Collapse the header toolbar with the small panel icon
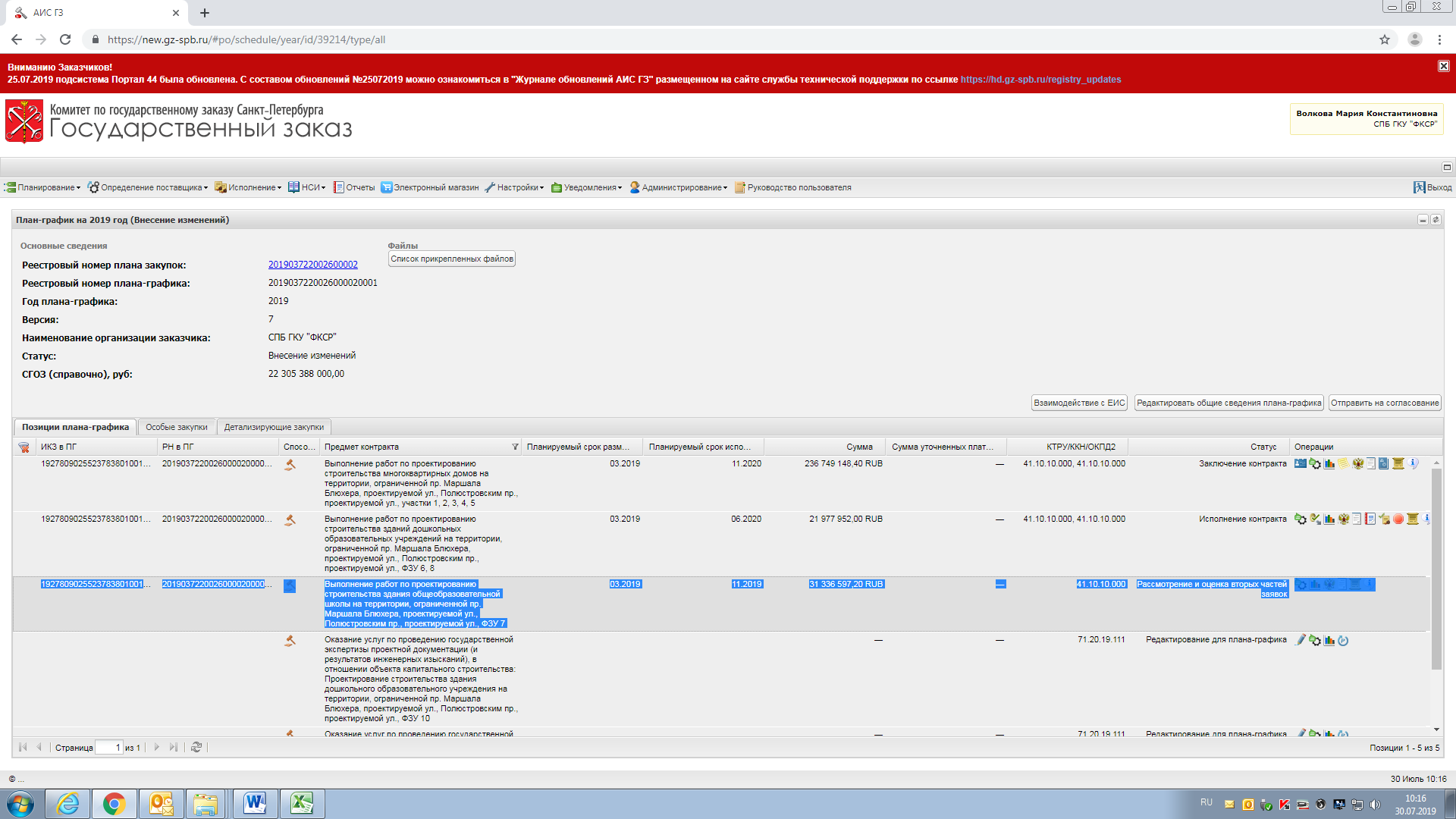 [x=1446, y=167]
